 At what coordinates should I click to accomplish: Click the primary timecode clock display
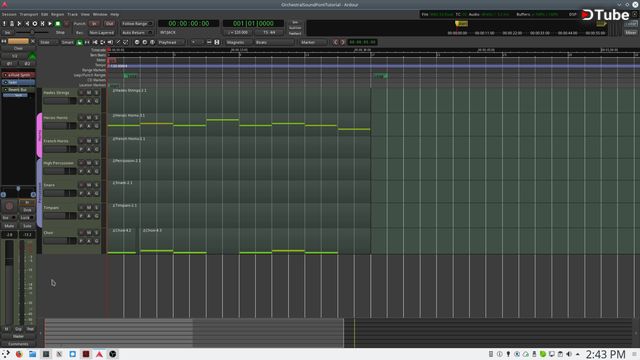click(x=189, y=24)
